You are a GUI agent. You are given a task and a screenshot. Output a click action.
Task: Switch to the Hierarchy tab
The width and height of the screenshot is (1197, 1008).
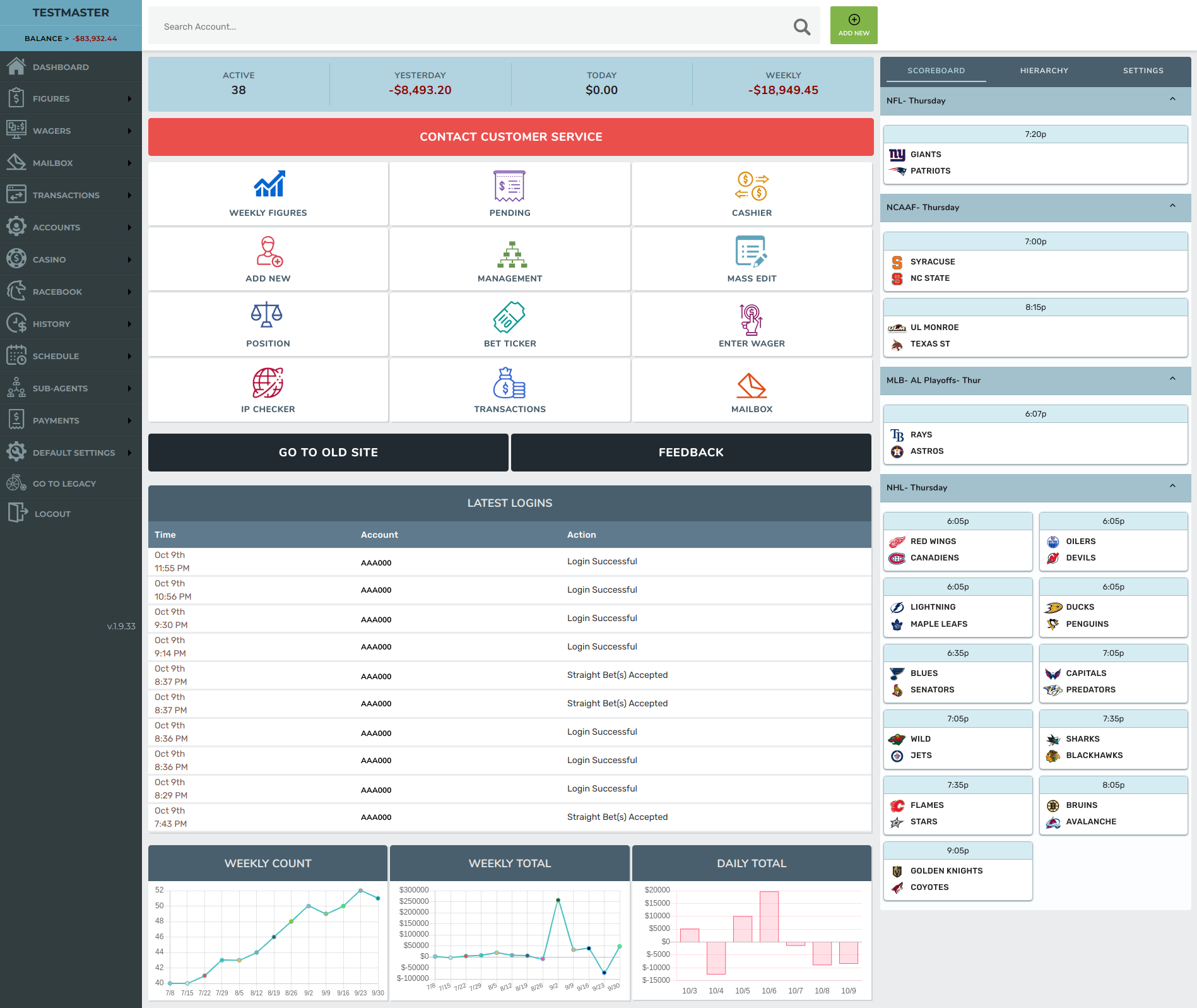point(1044,71)
